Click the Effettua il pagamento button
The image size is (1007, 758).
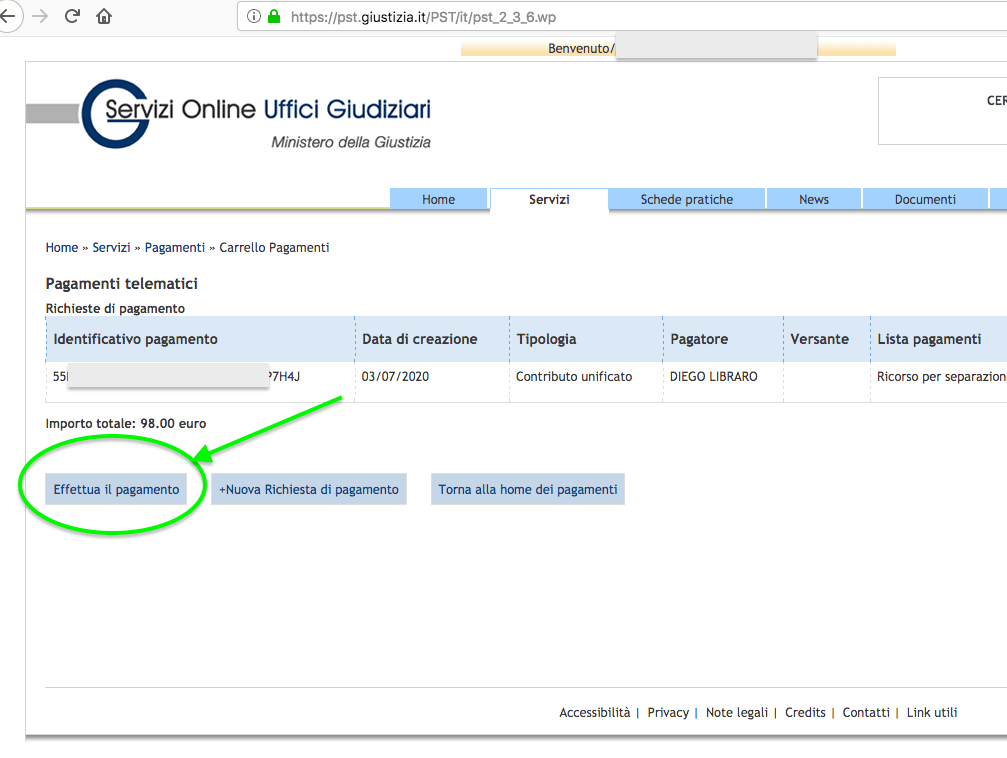point(116,489)
